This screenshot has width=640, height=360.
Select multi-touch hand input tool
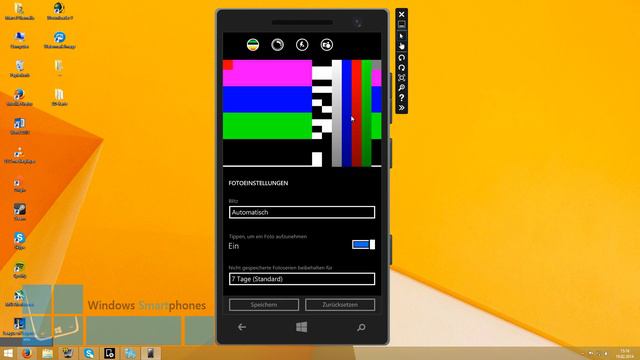point(402,46)
